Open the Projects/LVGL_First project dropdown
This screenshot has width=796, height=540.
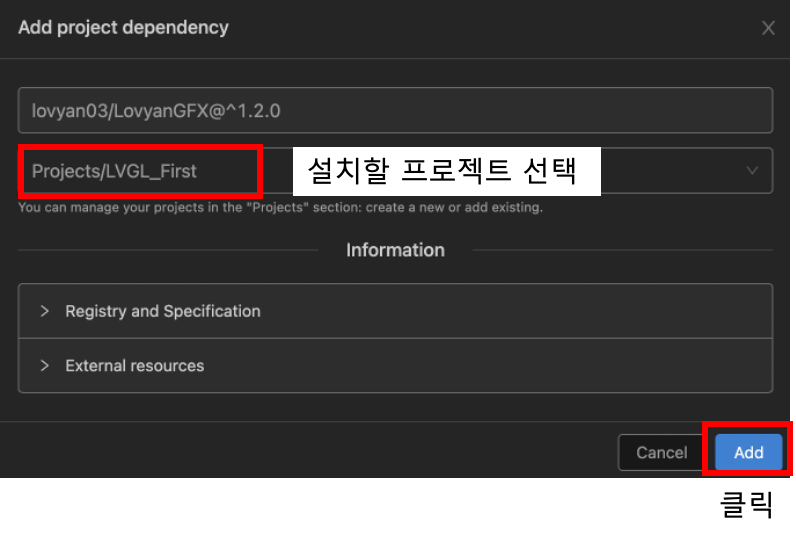395,171
